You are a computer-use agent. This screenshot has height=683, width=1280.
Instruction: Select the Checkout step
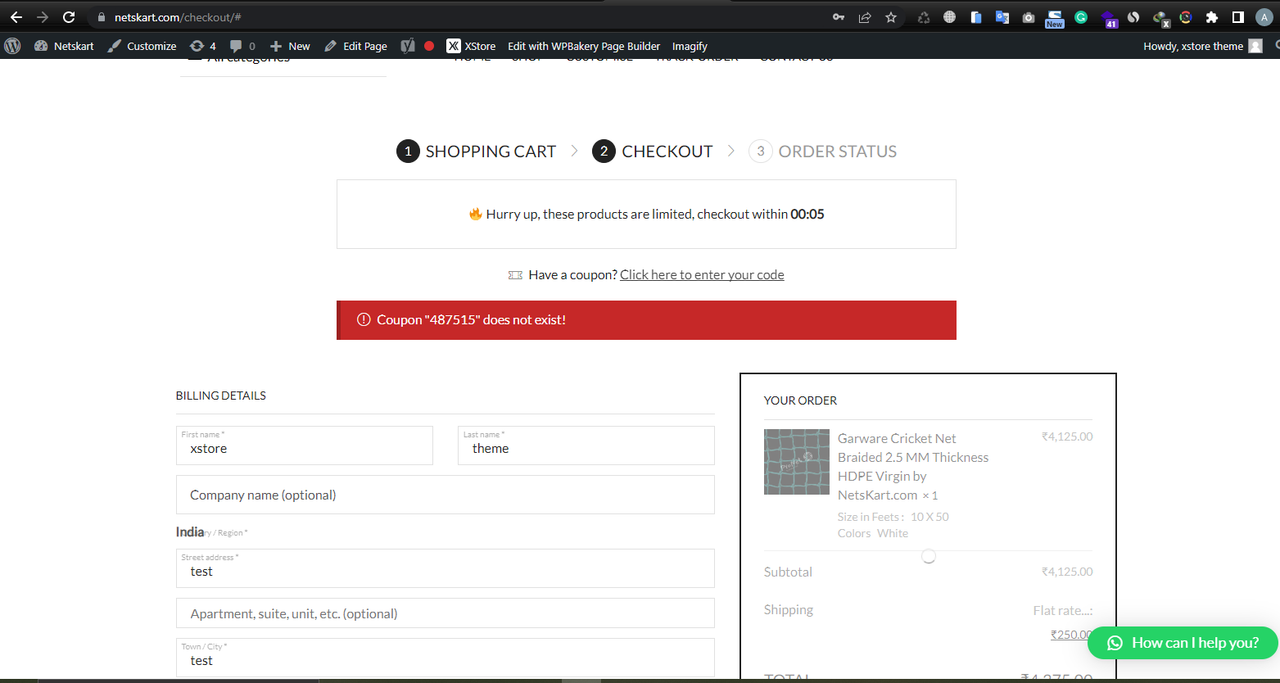[653, 151]
